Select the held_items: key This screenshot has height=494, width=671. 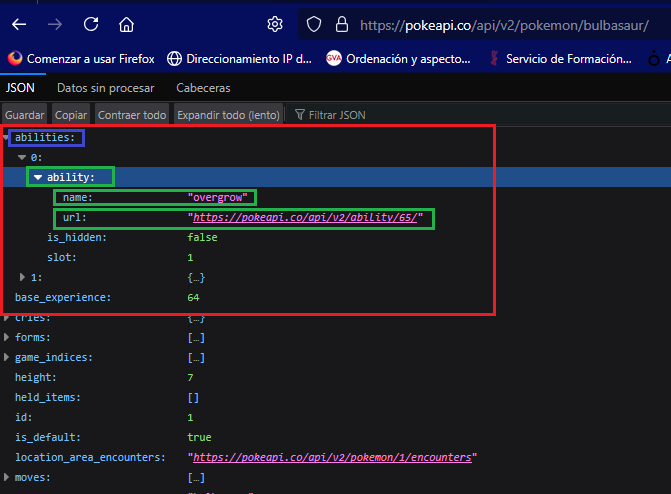48,397
